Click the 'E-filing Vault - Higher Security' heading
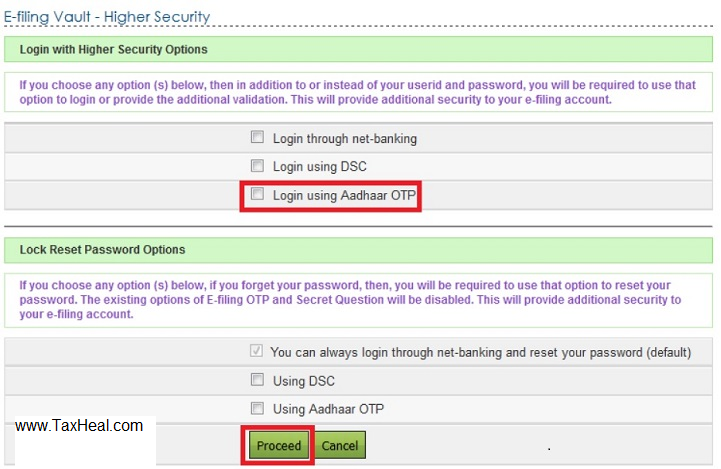 click(x=108, y=17)
